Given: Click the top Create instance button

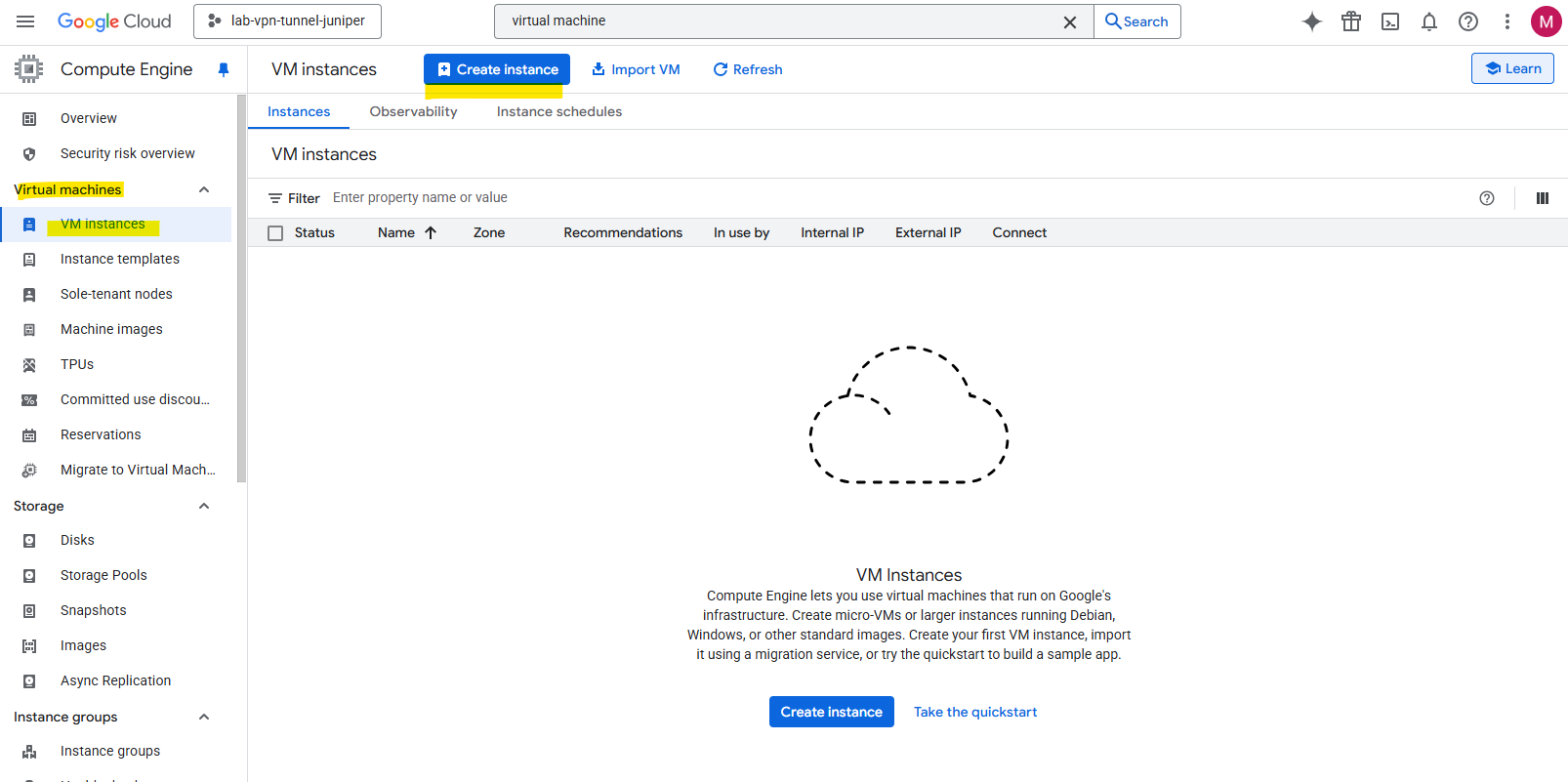Looking at the screenshot, I should tap(497, 69).
